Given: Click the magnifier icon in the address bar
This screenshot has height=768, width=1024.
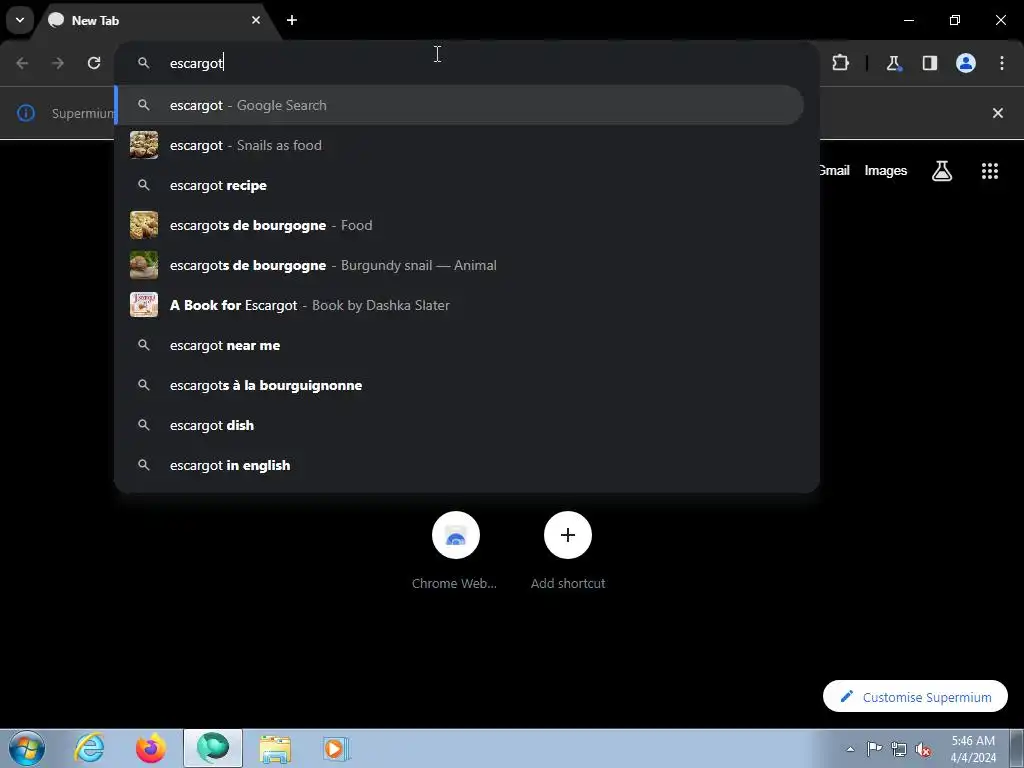Looking at the screenshot, I should click(144, 63).
